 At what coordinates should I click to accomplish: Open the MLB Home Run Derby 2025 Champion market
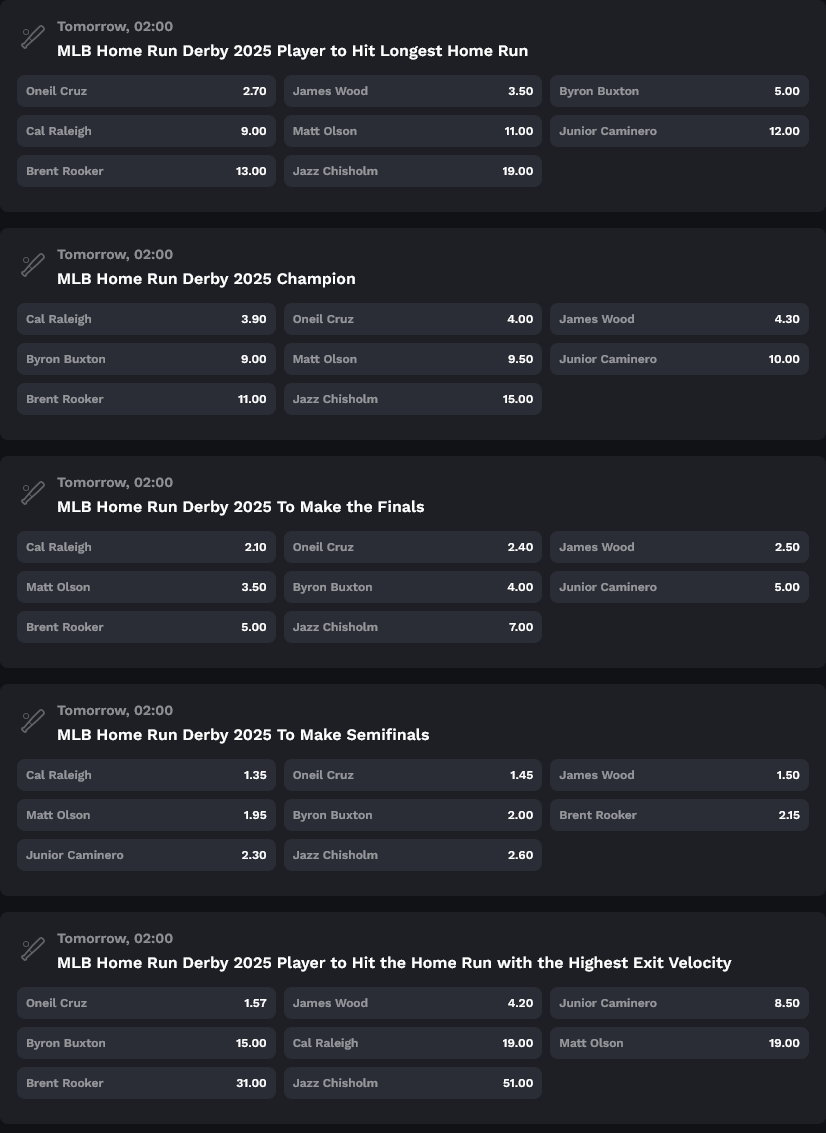206,279
